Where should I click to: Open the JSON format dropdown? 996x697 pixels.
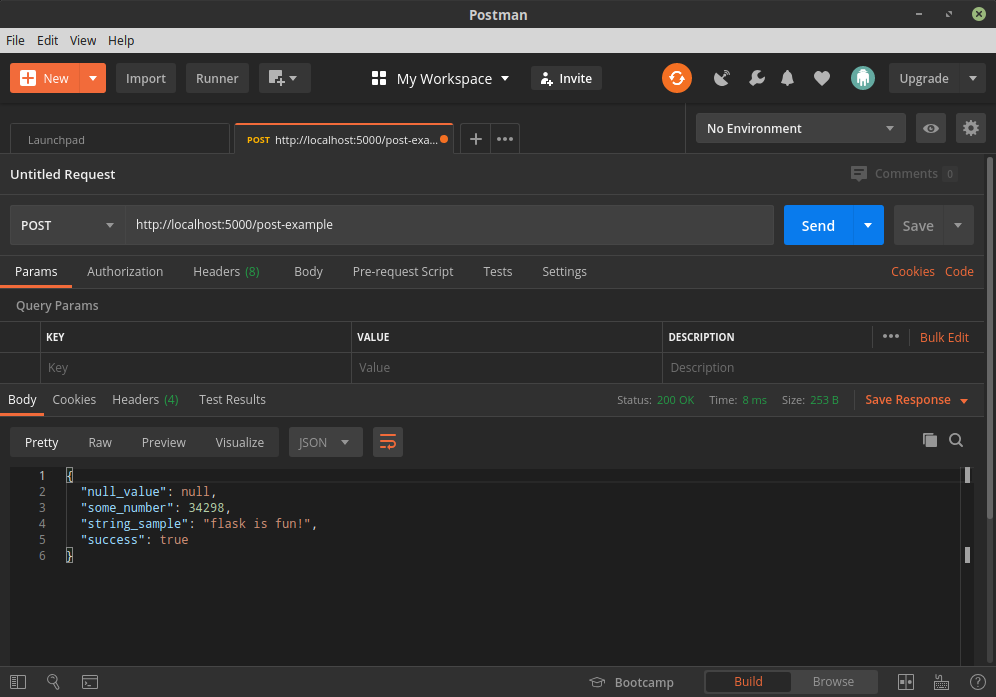325,442
